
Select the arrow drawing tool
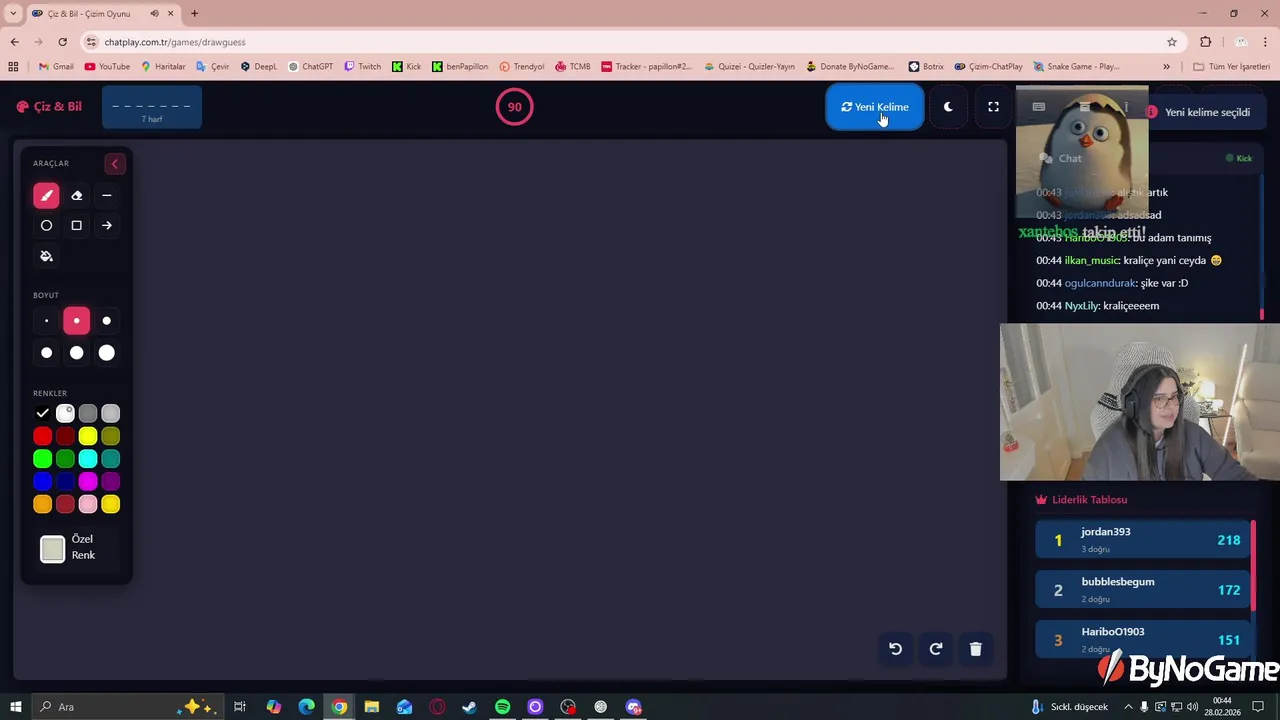coord(107,226)
